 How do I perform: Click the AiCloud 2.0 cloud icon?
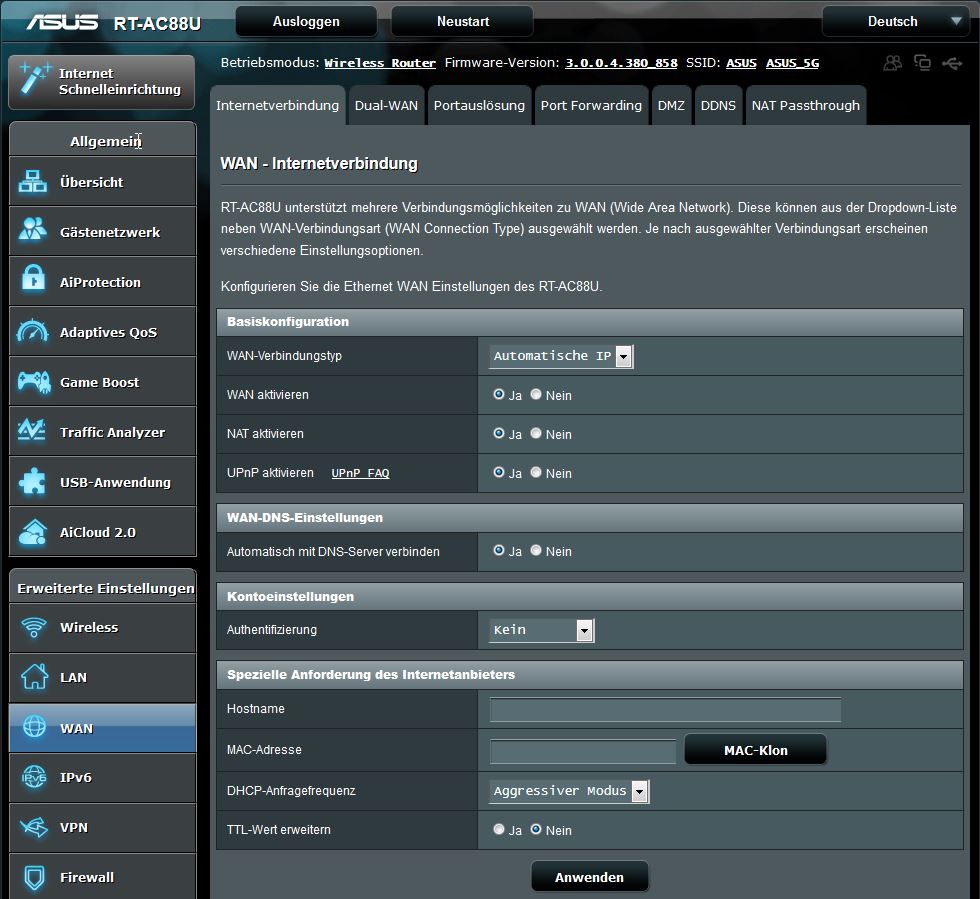pos(33,532)
